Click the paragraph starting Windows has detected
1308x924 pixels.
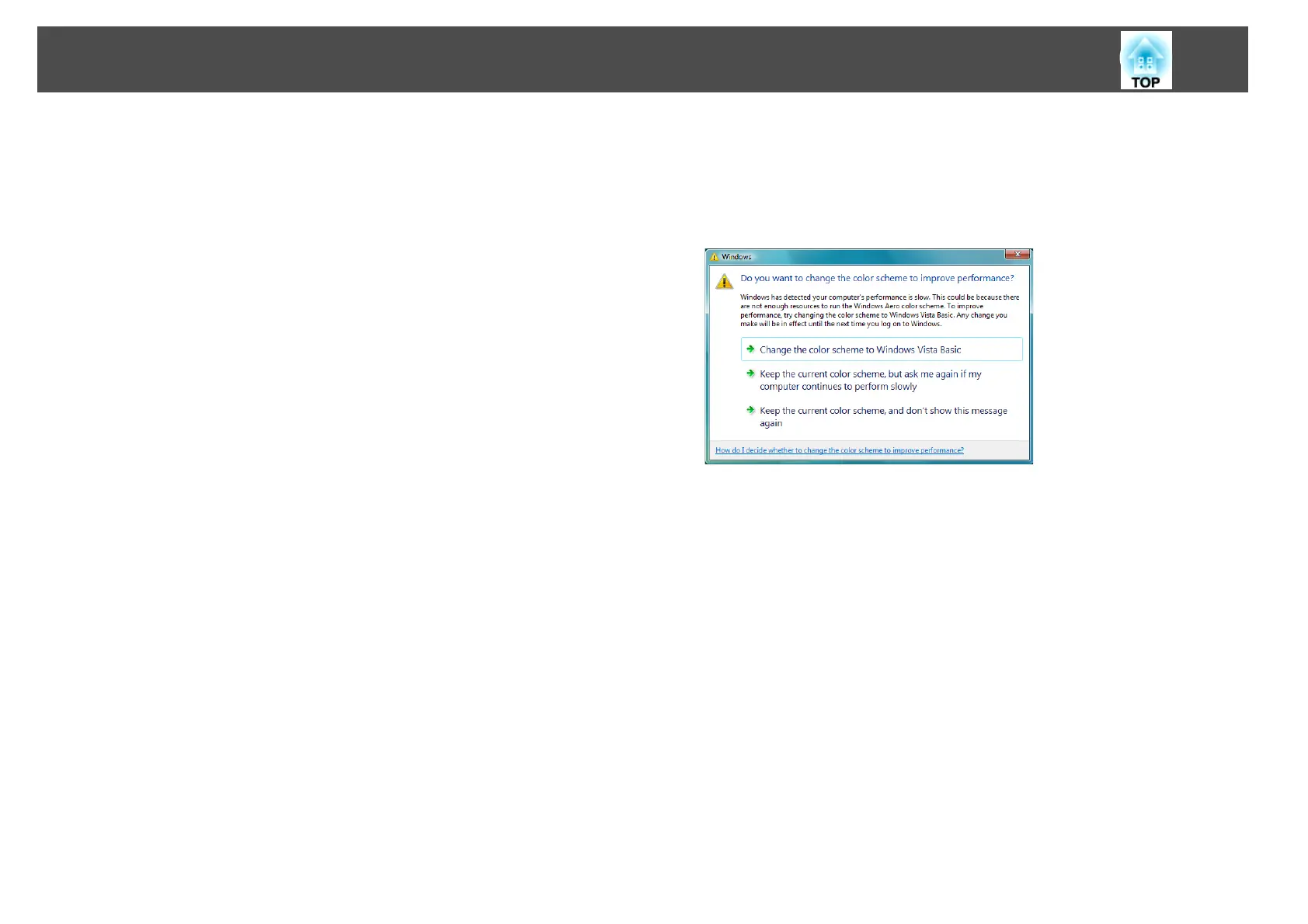tap(879, 311)
